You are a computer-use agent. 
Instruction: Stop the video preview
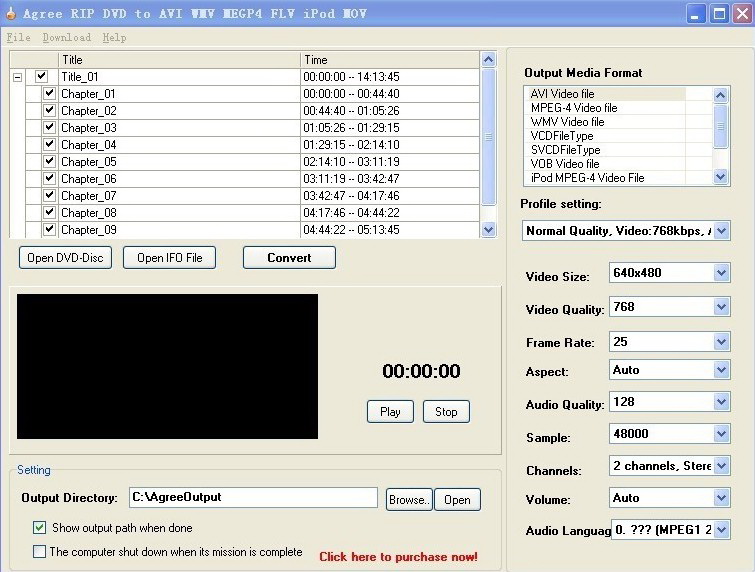click(446, 411)
